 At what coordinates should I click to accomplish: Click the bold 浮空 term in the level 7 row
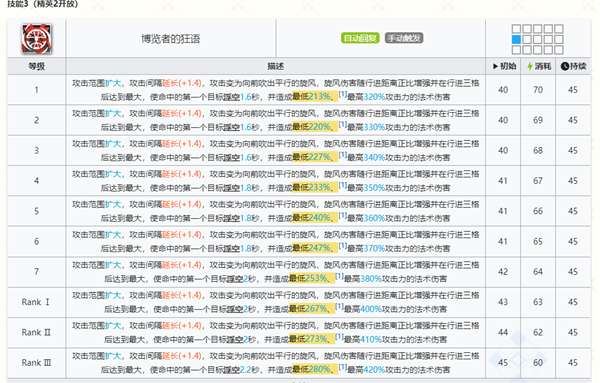tap(235, 279)
